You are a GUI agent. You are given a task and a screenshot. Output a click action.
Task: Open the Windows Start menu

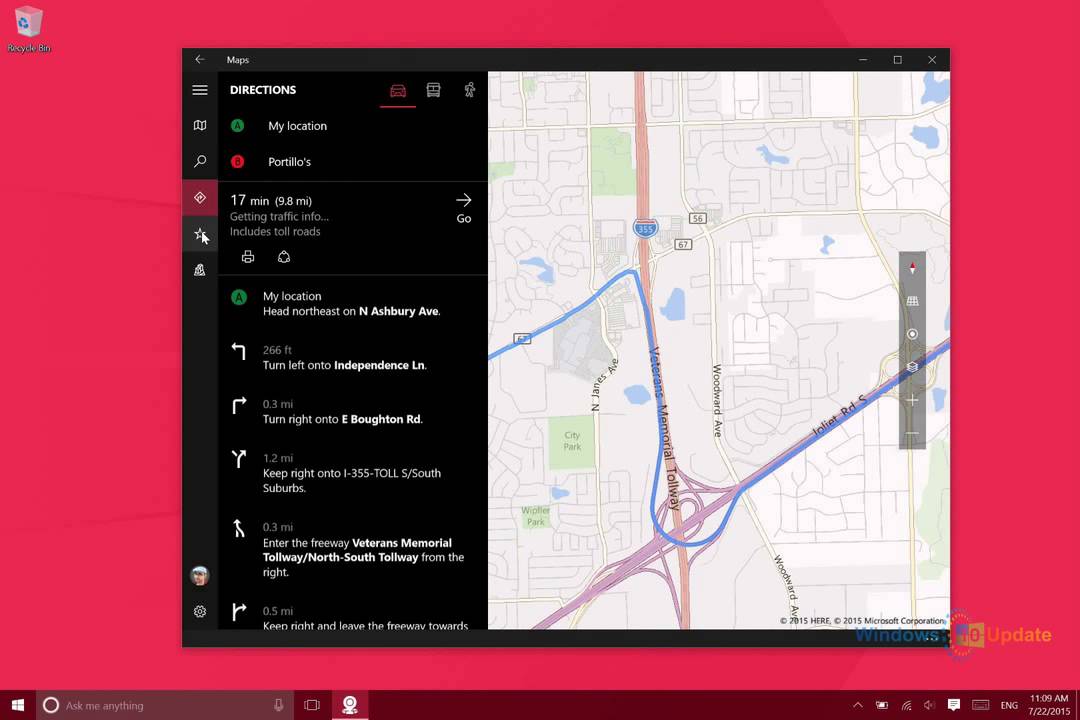point(18,705)
